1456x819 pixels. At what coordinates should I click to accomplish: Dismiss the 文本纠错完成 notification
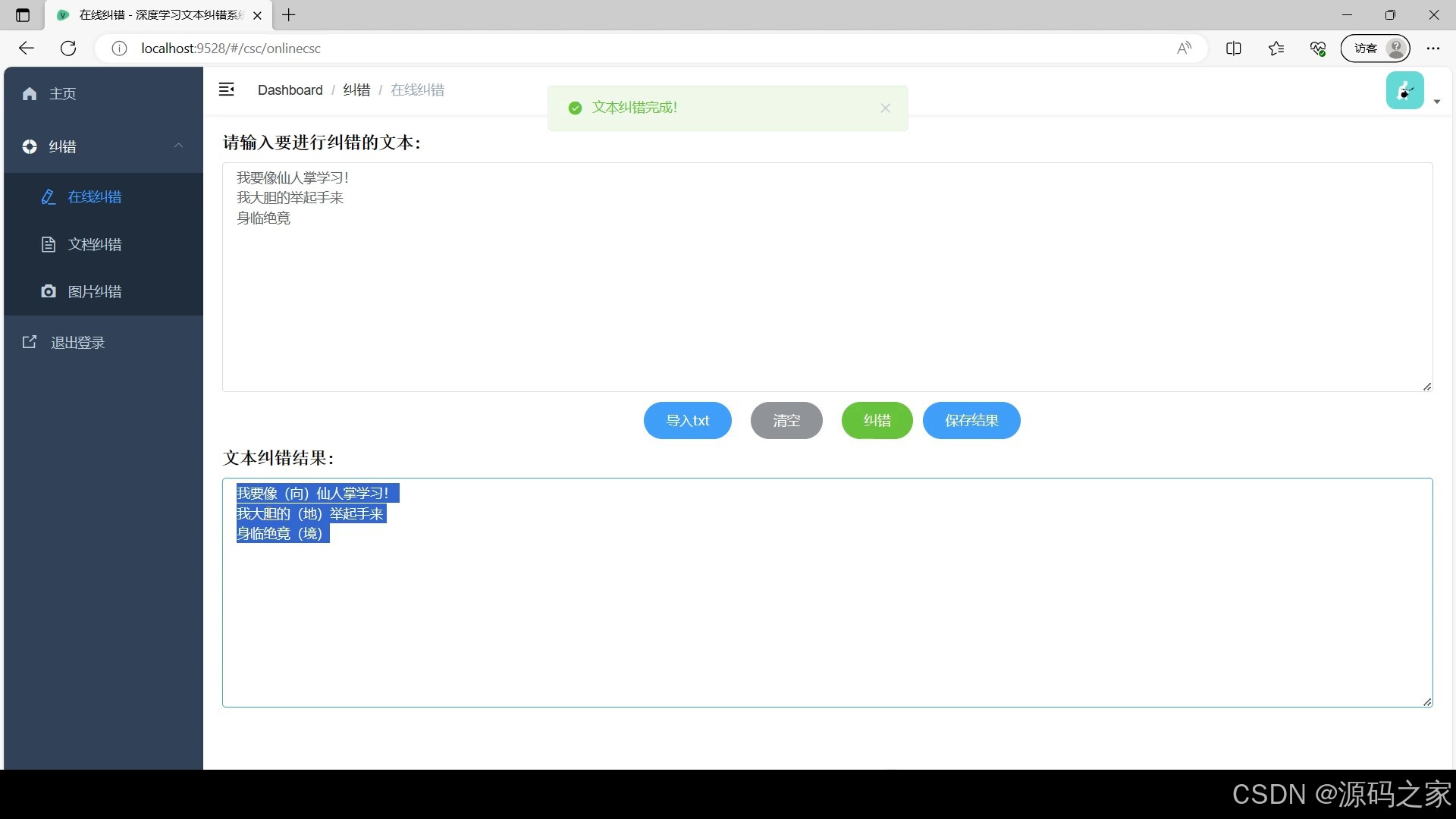[885, 108]
